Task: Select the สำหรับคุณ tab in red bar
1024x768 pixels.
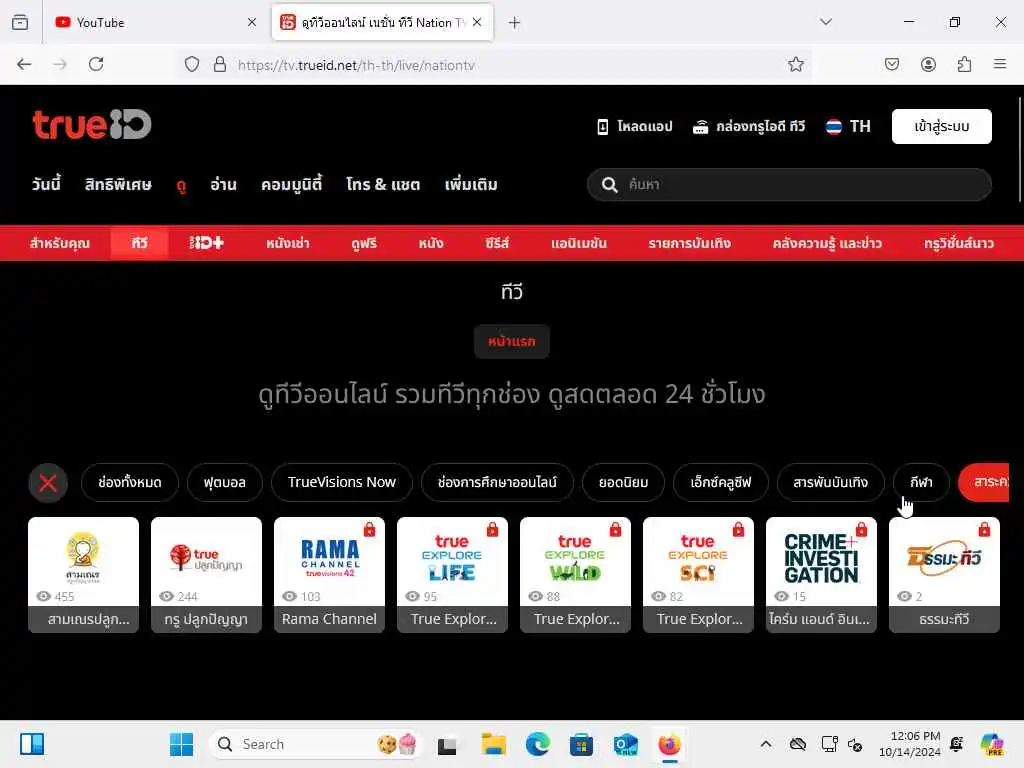Action: click(59, 243)
